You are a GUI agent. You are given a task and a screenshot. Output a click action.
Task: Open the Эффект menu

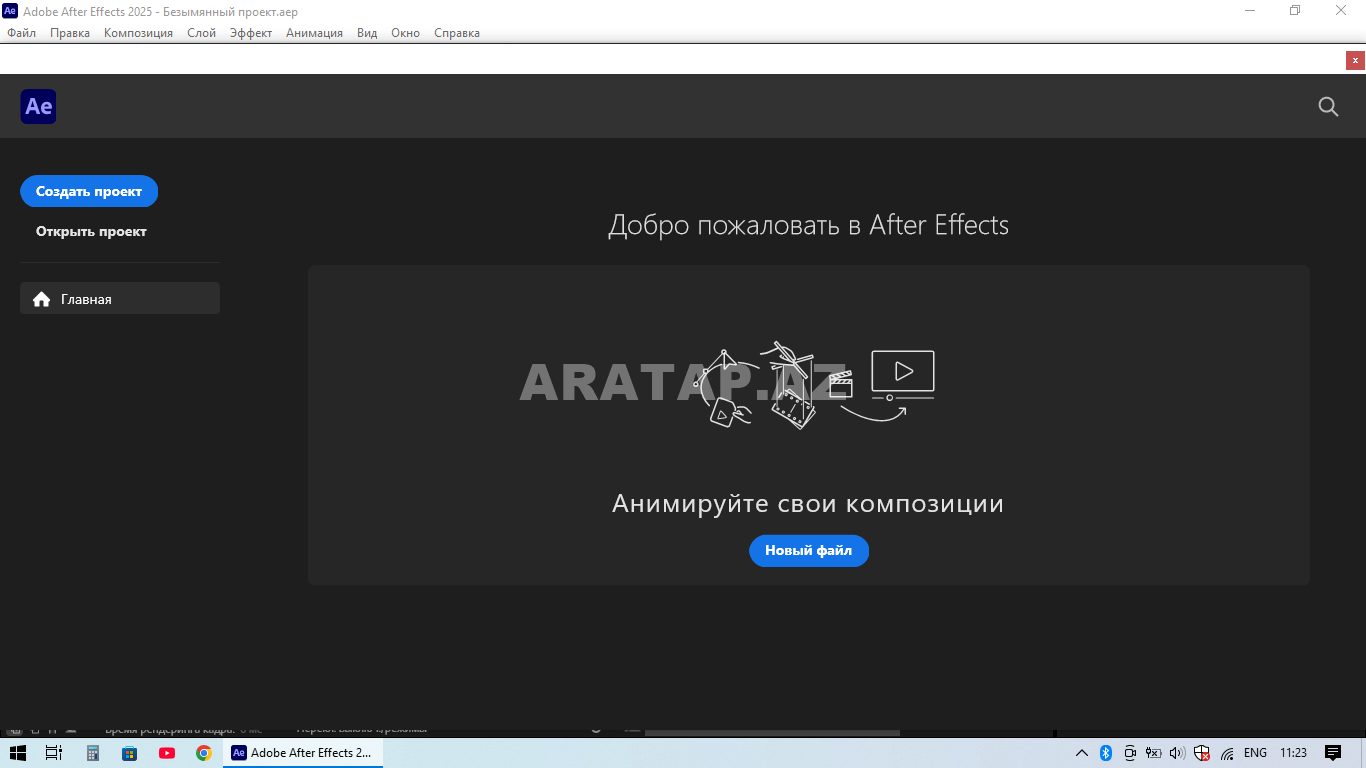251,33
